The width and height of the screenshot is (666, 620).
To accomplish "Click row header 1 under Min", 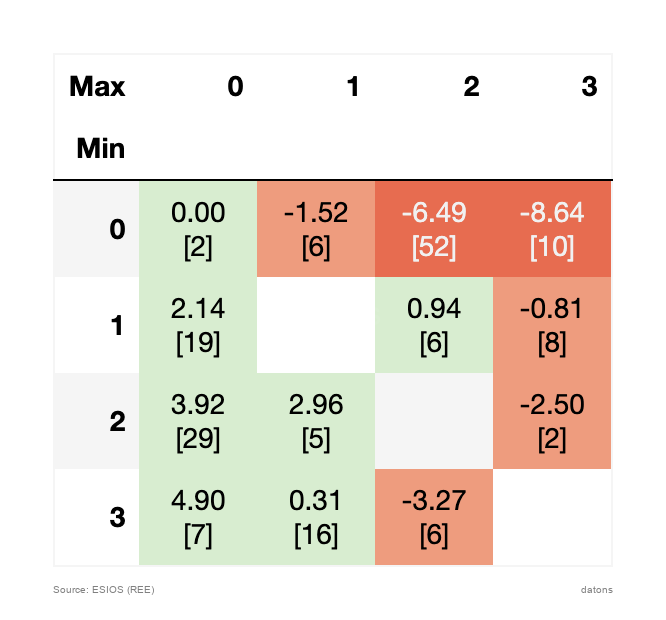I will tap(117, 325).
